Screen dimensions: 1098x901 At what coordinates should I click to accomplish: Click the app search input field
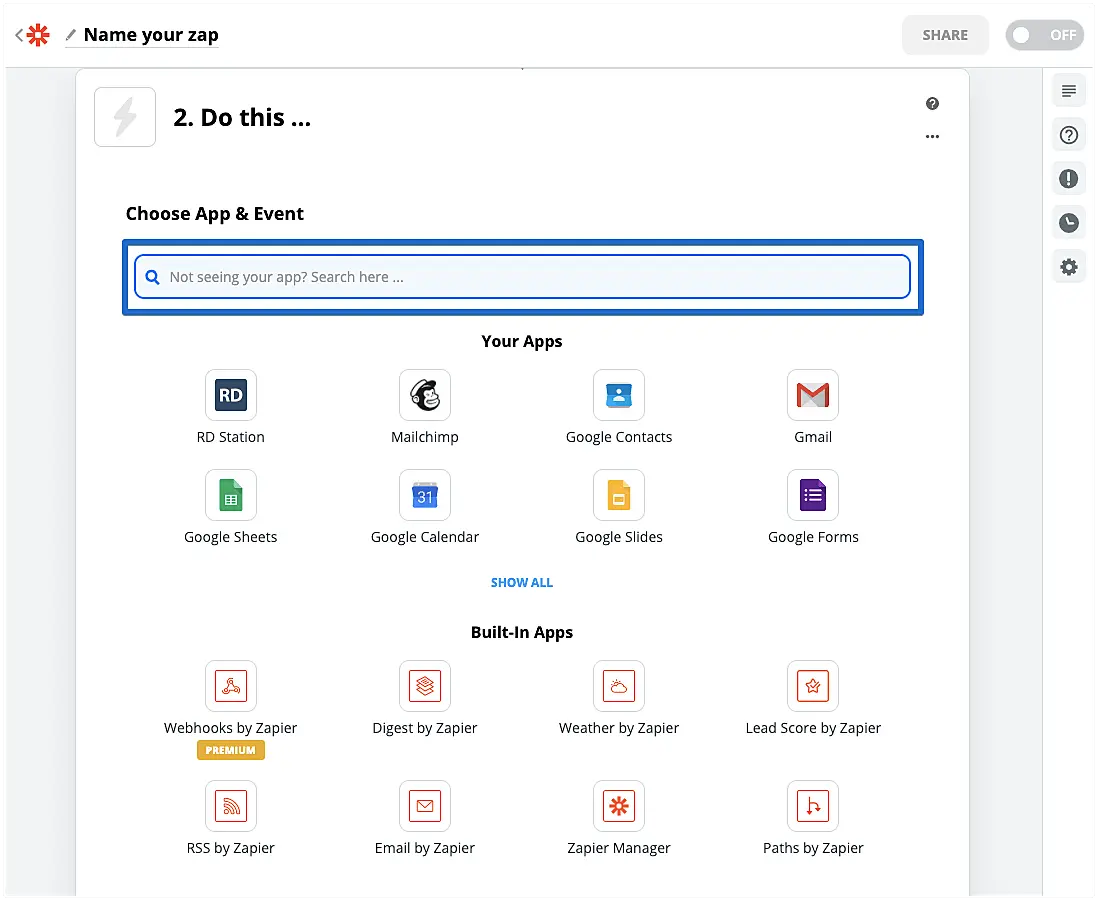[x=522, y=277]
